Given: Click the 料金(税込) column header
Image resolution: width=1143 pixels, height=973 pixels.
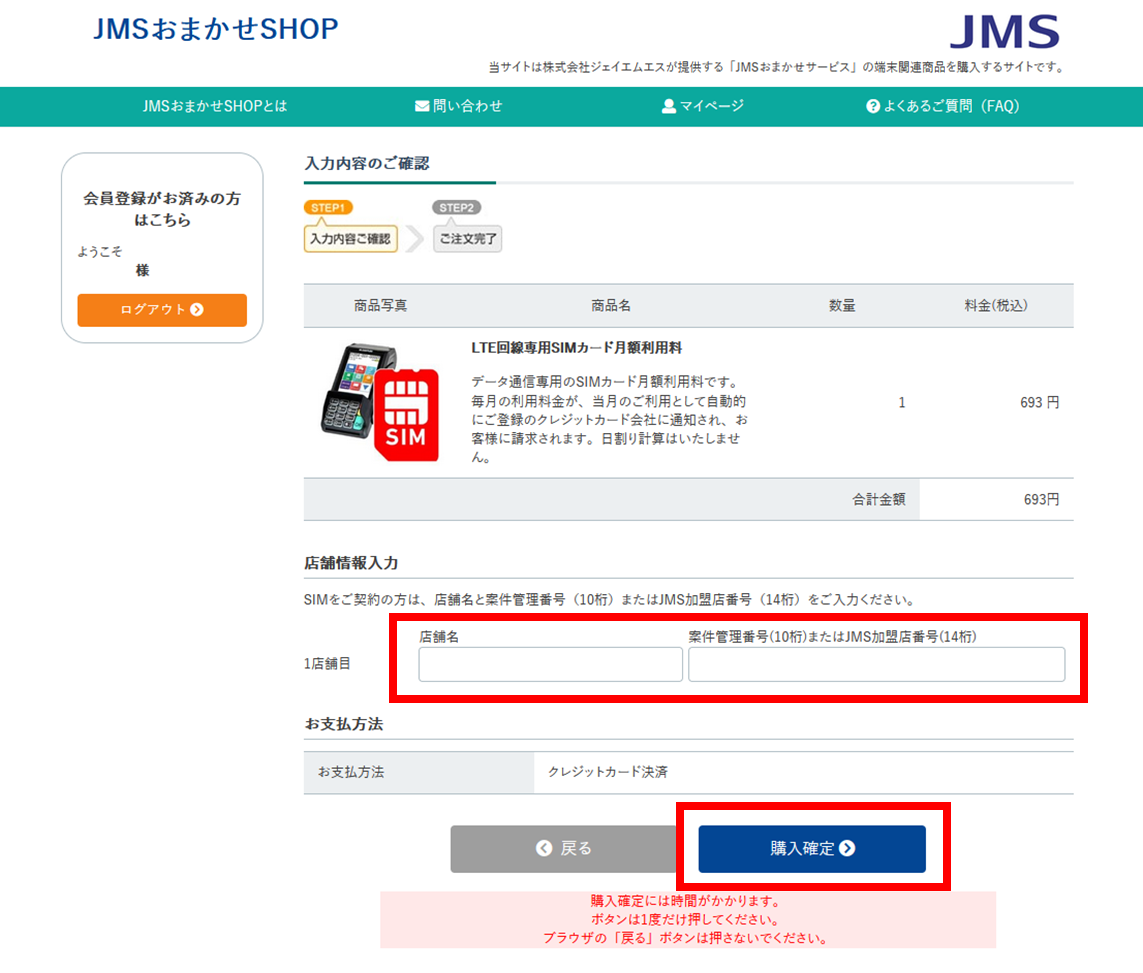Looking at the screenshot, I should (x=996, y=306).
